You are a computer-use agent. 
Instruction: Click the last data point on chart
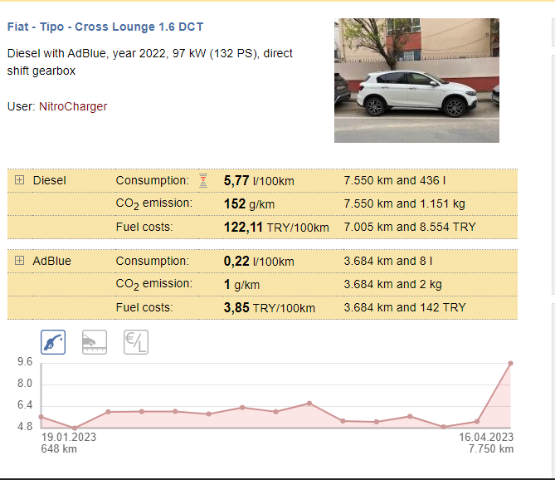click(510, 363)
